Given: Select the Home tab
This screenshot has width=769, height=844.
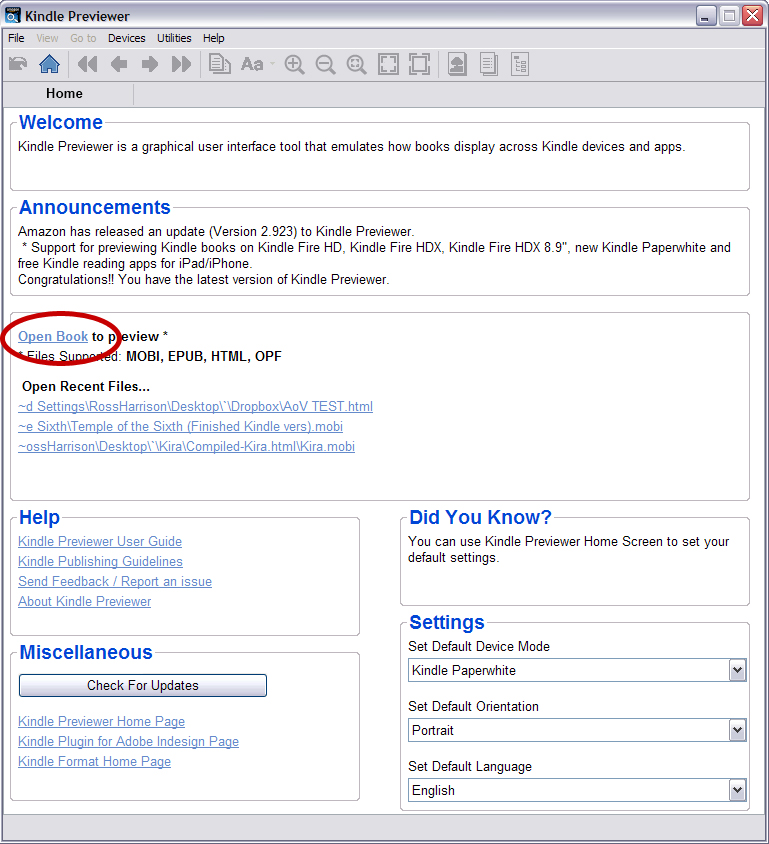Looking at the screenshot, I should pyautogui.click(x=64, y=93).
